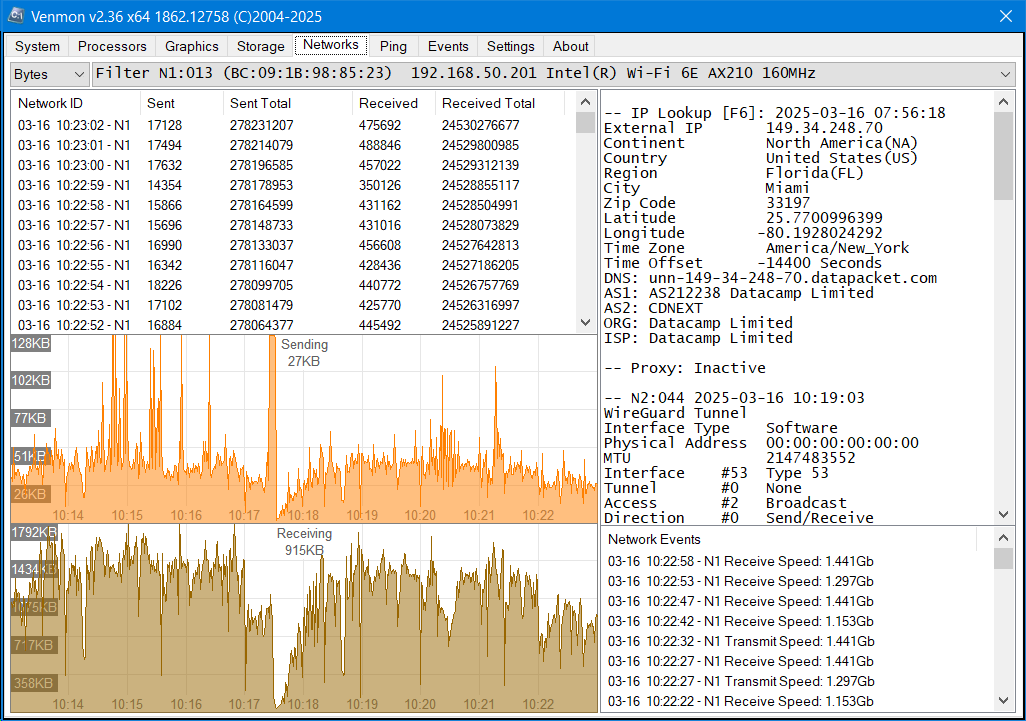
Task: Open the Processors tab
Action: point(112,46)
